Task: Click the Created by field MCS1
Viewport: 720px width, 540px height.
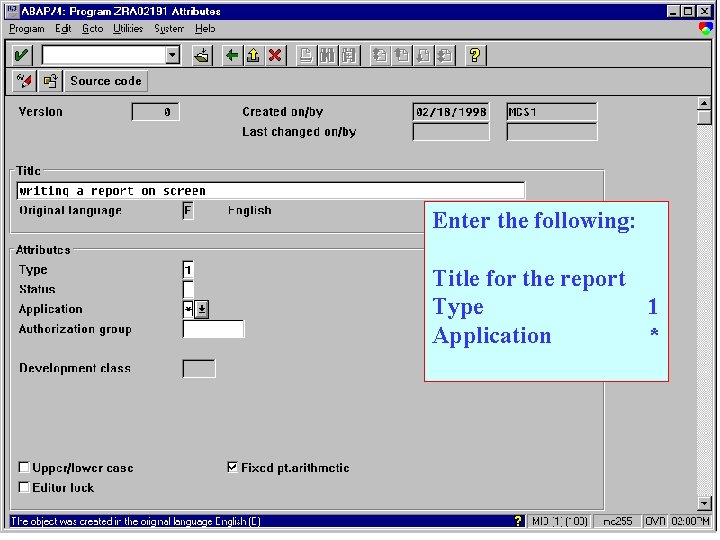Action: click(x=551, y=112)
